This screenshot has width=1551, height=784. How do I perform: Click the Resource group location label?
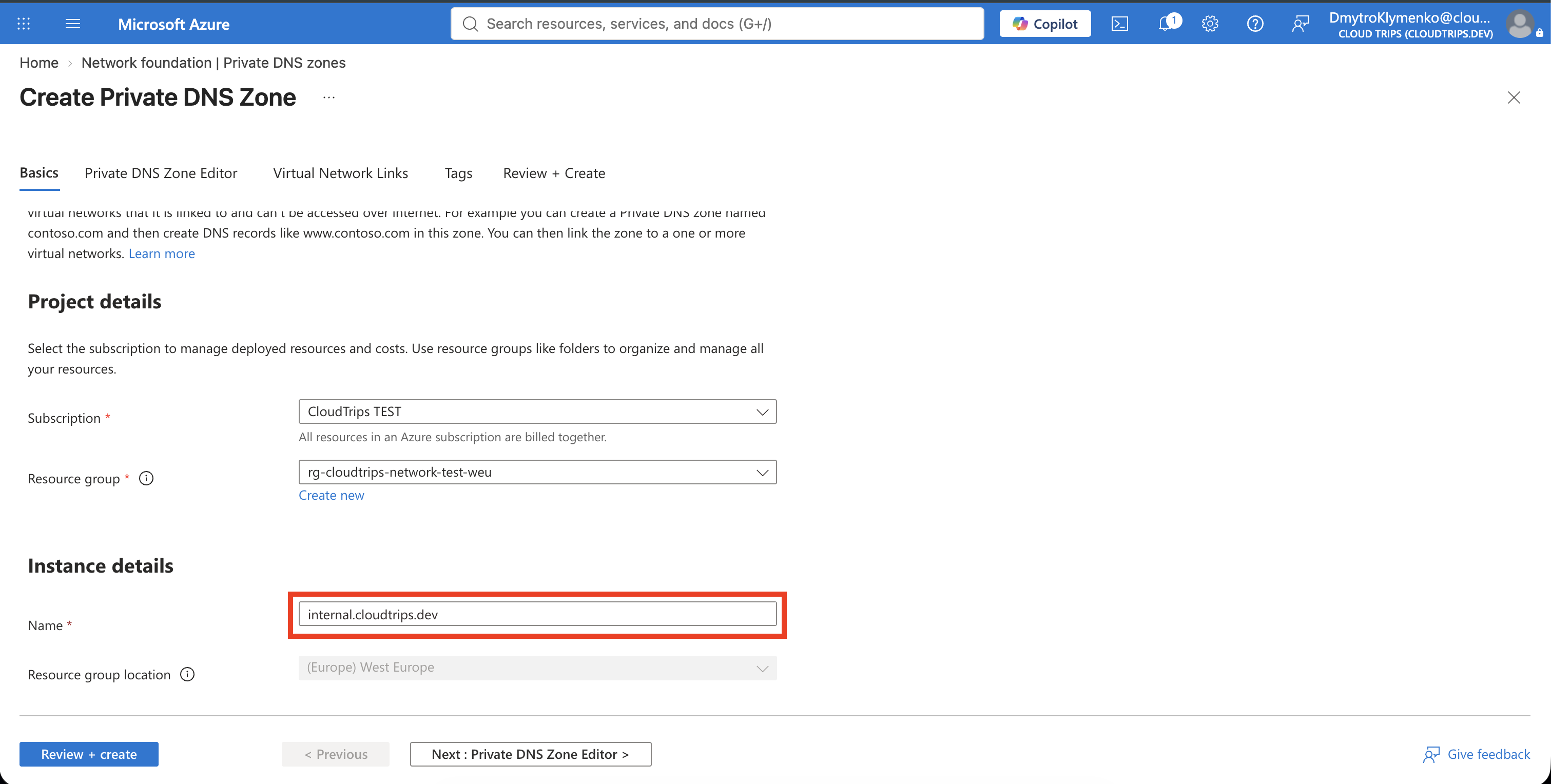click(x=100, y=674)
